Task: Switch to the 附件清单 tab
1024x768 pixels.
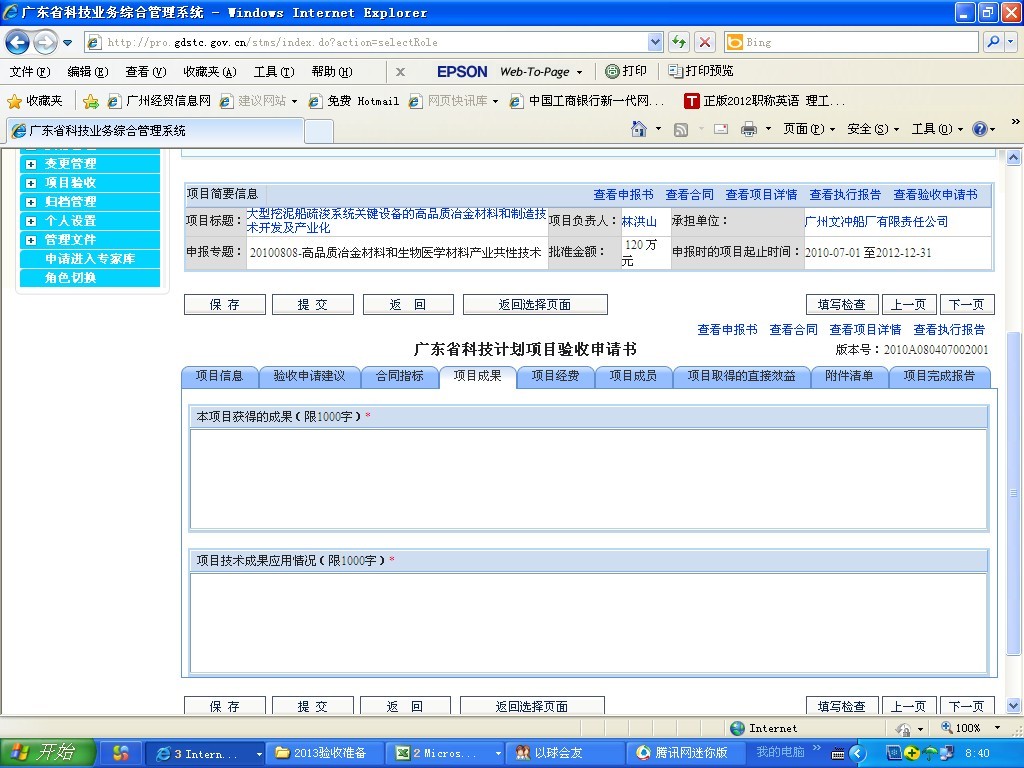Action: coord(849,376)
